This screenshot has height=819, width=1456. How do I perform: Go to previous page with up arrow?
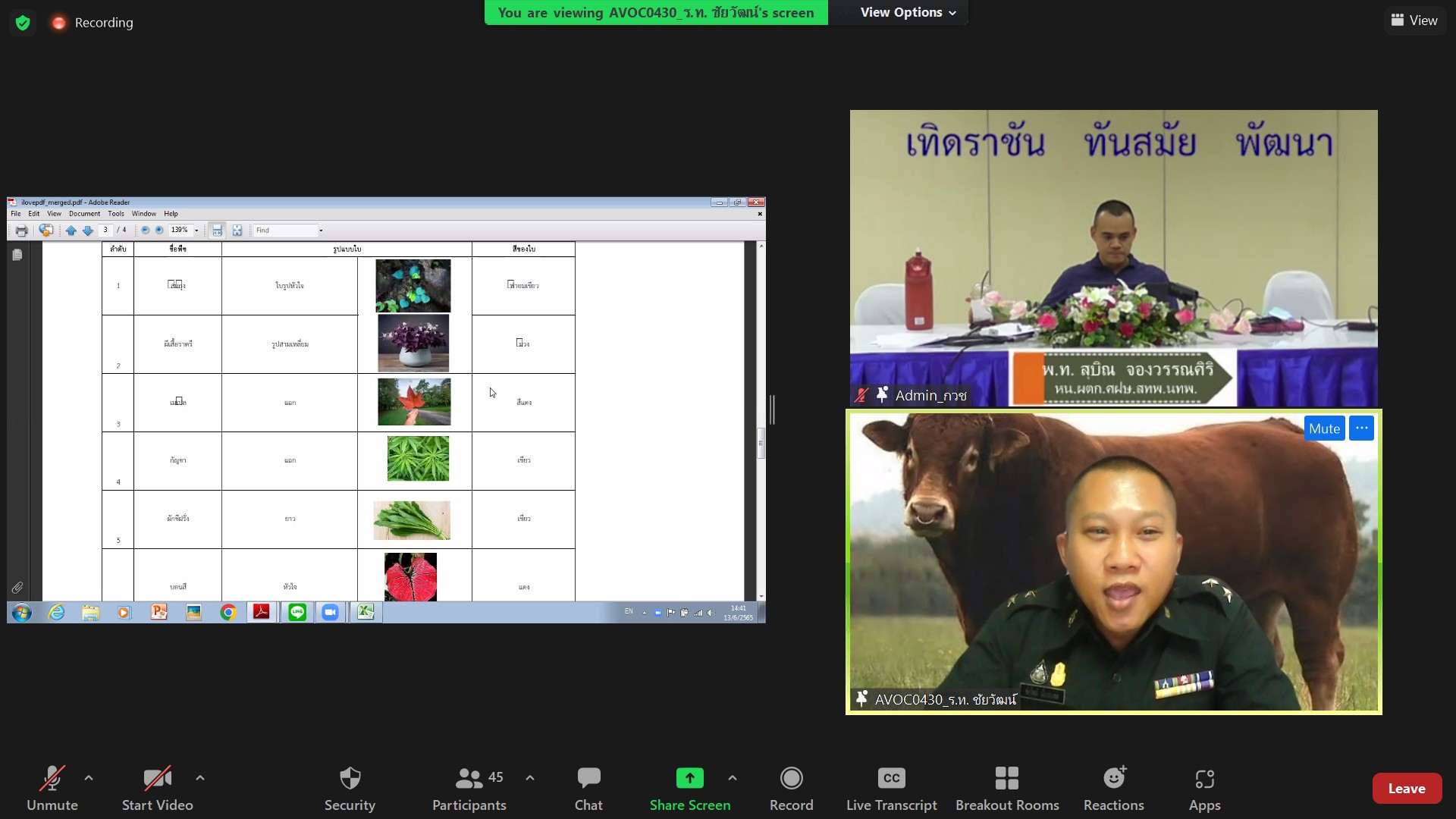coord(71,231)
